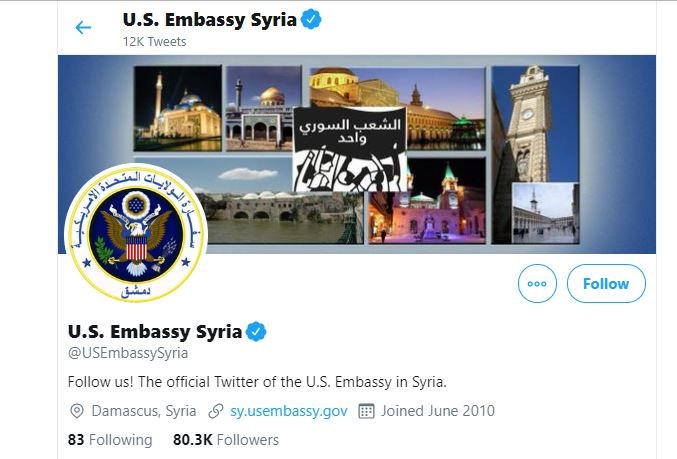Screen dimensions: 677x459
Task: Click the back arrow icon
Action: (83, 28)
